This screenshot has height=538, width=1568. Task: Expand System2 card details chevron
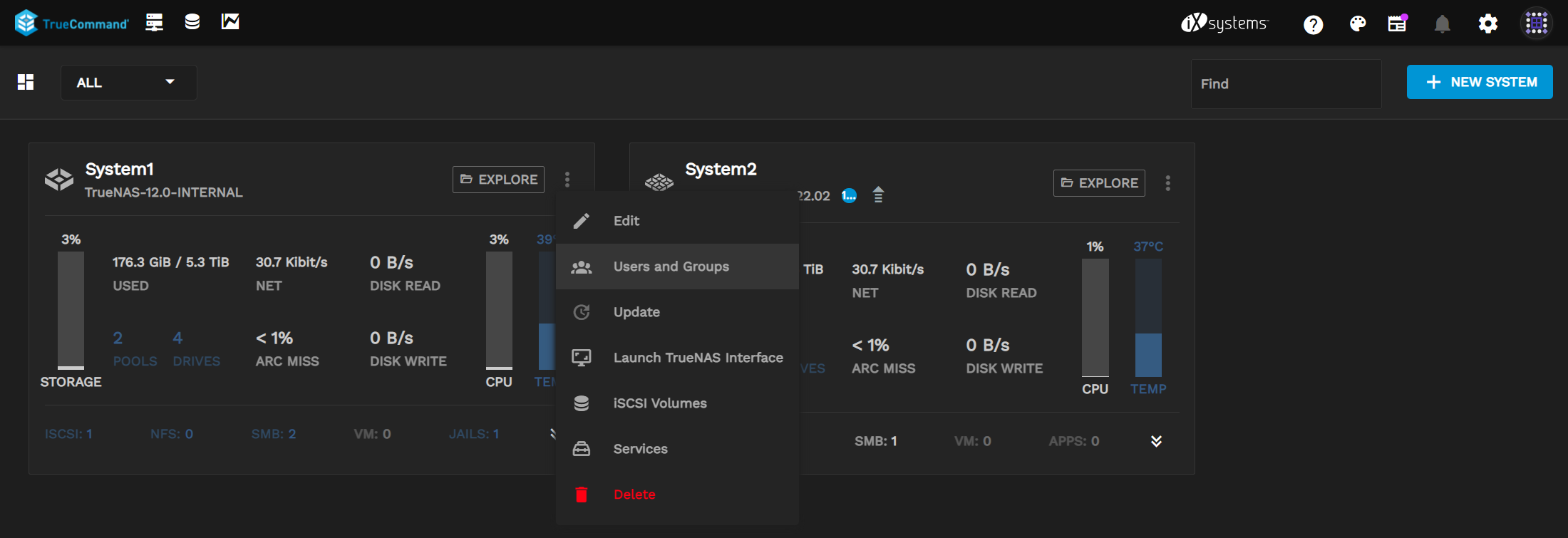pyautogui.click(x=1156, y=441)
